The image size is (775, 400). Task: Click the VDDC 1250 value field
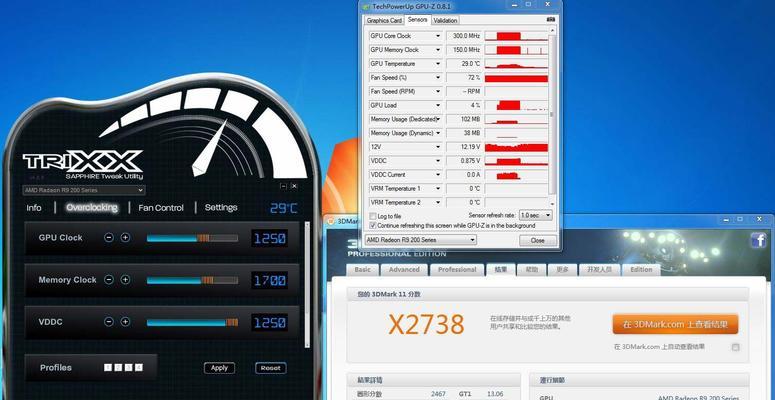tap(269, 323)
